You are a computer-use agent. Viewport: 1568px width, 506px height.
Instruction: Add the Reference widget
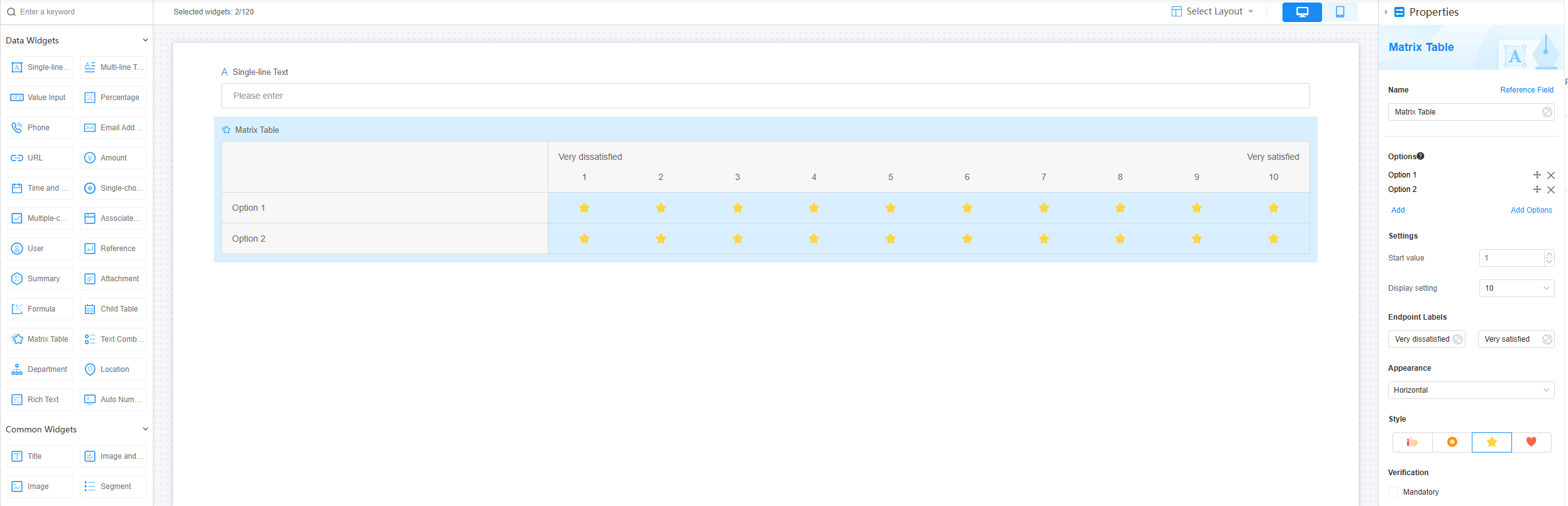coord(113,249)
